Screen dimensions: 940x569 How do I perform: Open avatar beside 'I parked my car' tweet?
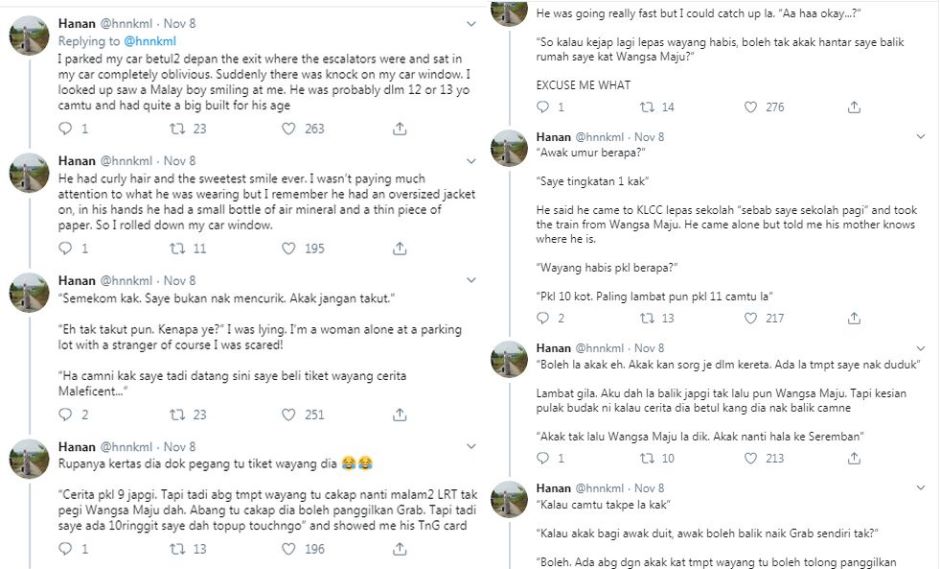30,37
